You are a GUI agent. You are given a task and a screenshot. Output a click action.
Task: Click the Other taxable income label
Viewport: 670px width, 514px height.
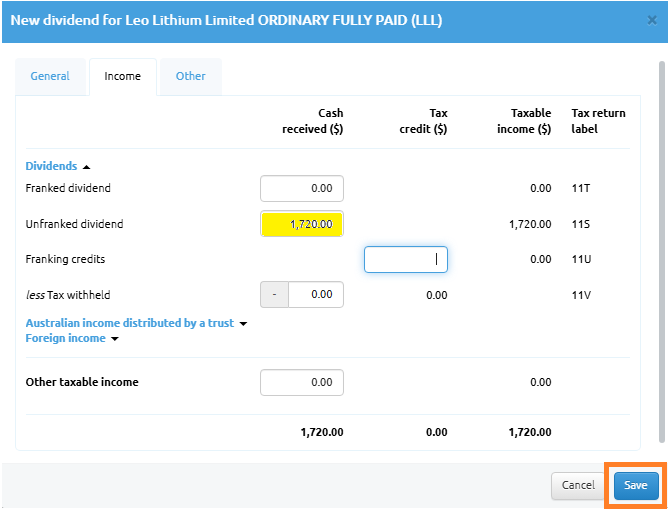pyautogui.click(x=82, y=382)
